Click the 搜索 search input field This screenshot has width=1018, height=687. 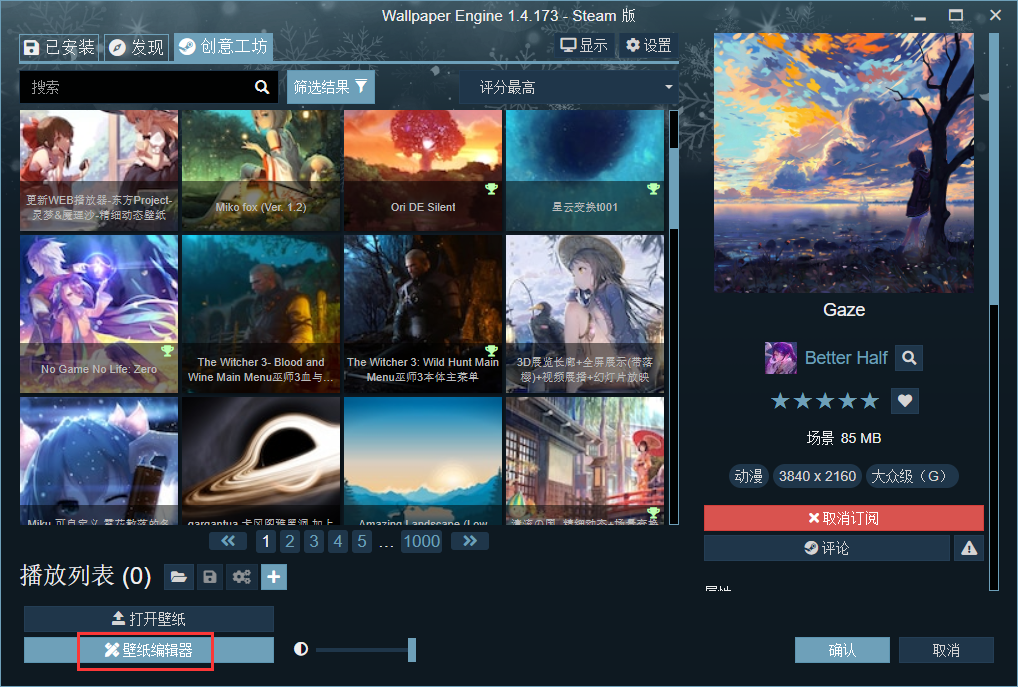[149, 87]
